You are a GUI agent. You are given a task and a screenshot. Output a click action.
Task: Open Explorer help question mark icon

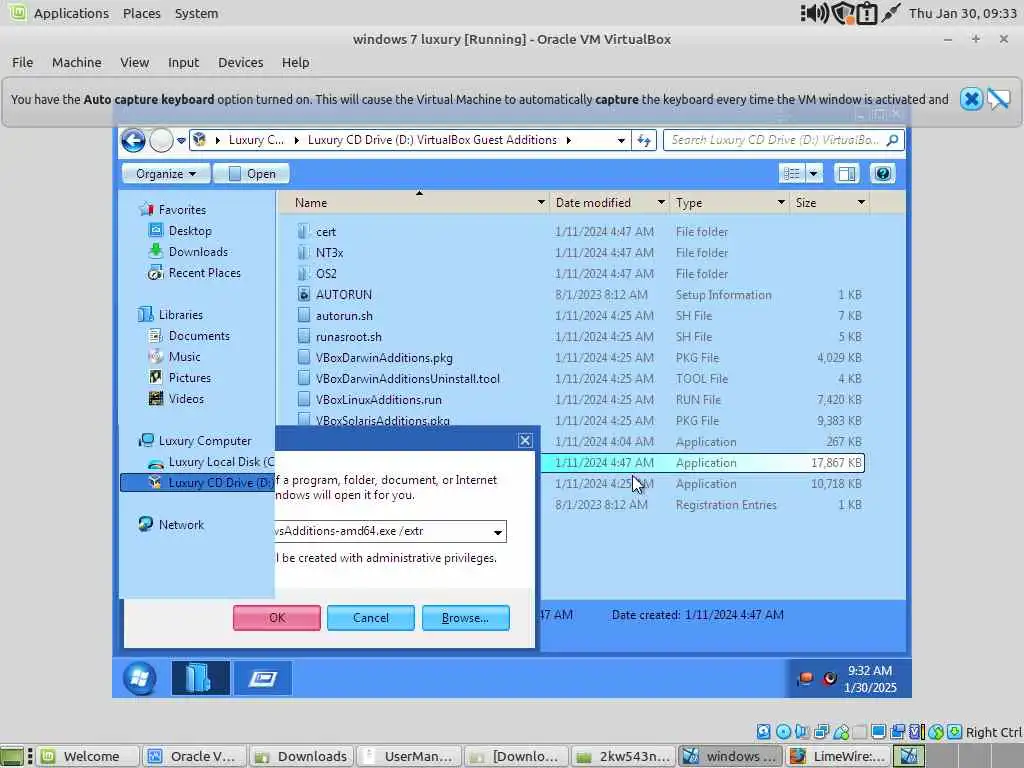(x=882, y=174)
